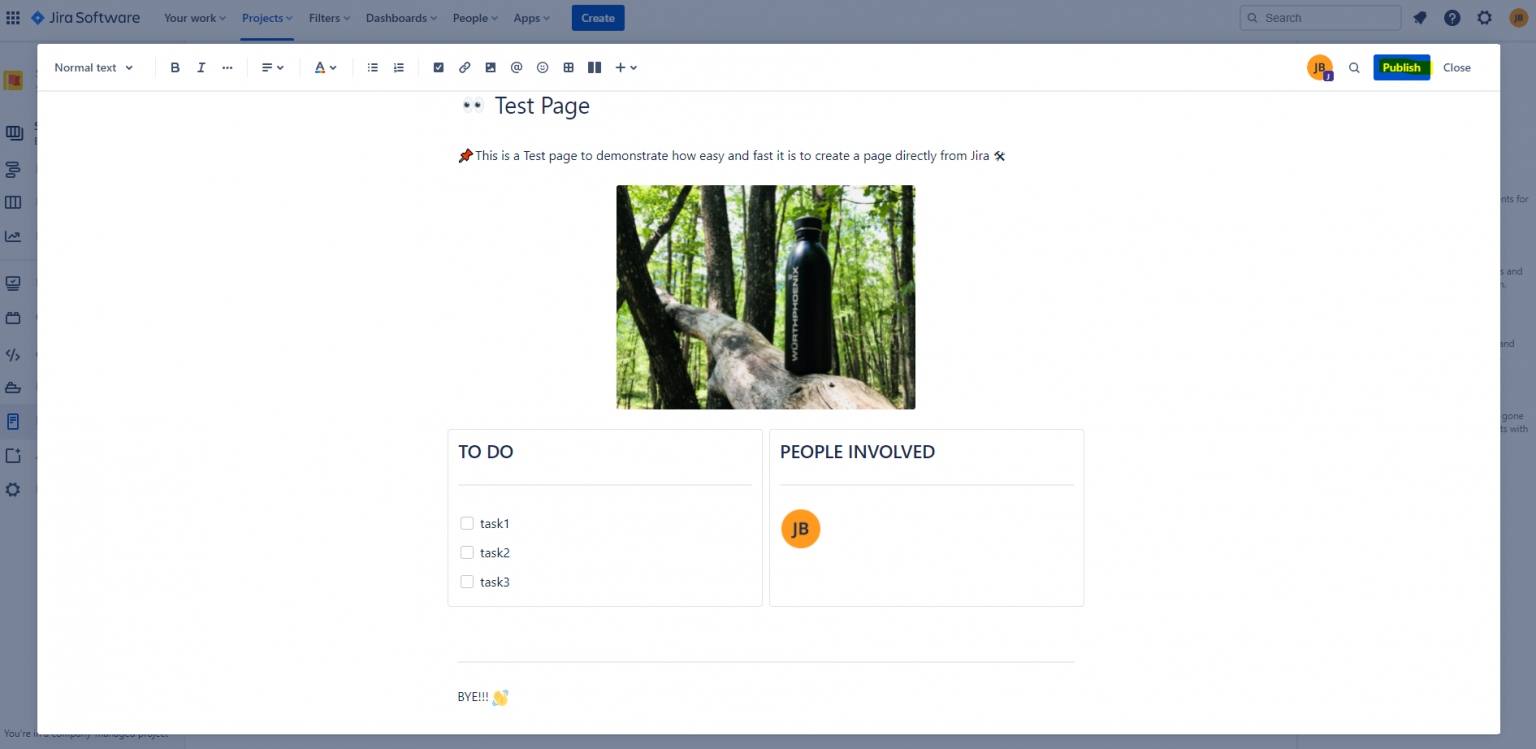Screen dimensions: 1536x749
Task: Open the text color picker
Action: [325, 67]
